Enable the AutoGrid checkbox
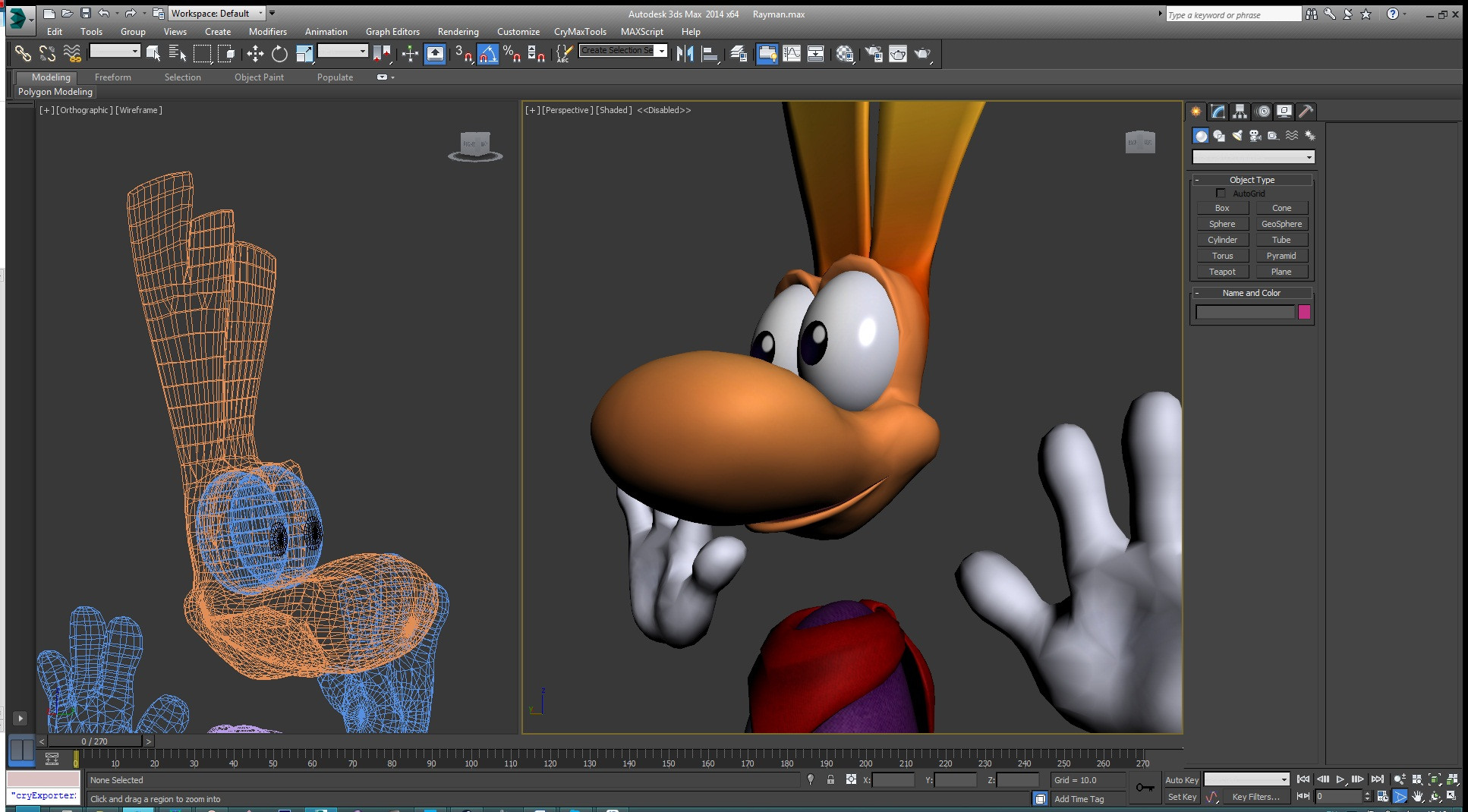 coord(1221,194)
